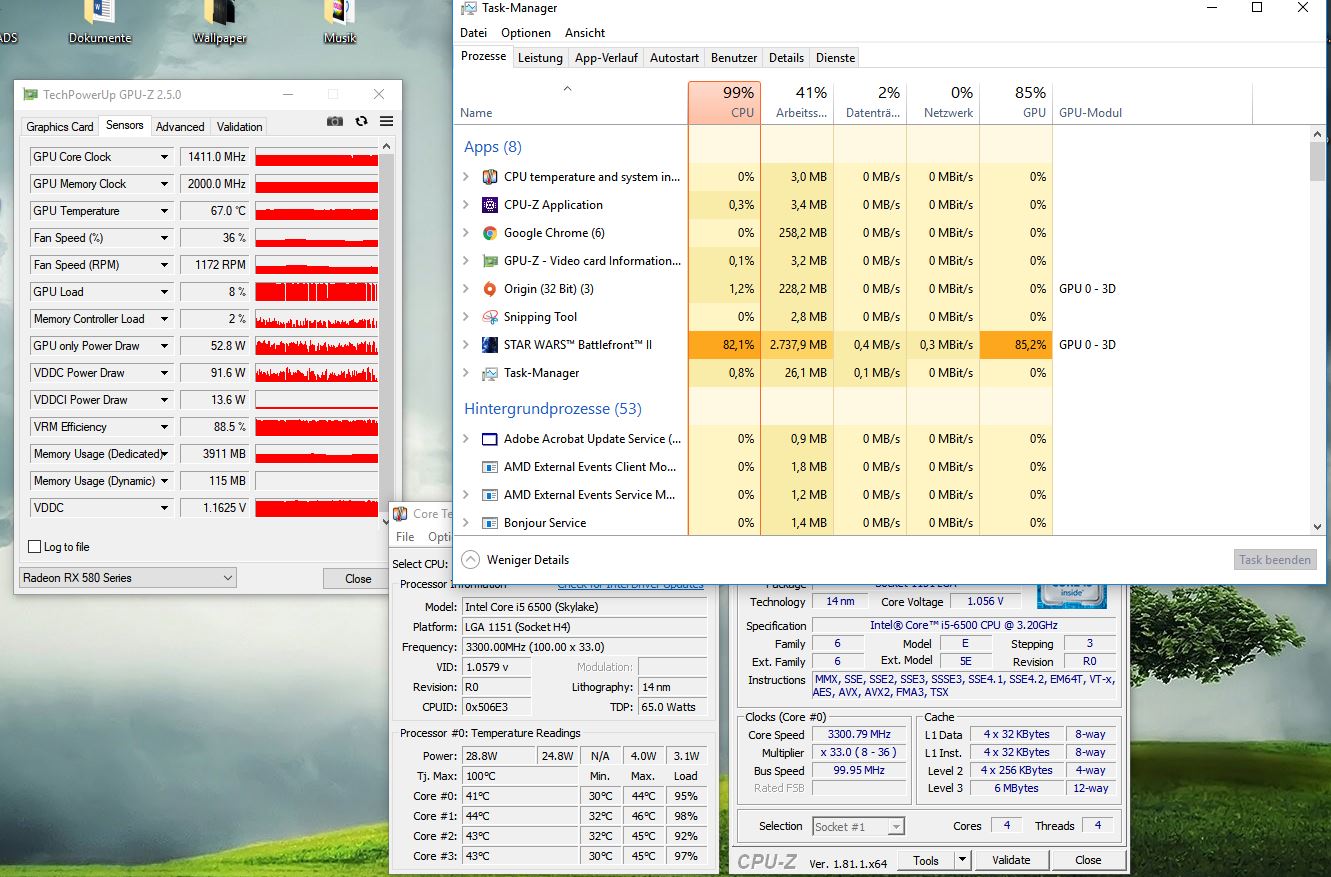The width and height of the screenshot is (1331, 877).
Task: Click the Weniger Details collapse arrow icon
Action: pyautogui.click(x=470, y=560)
